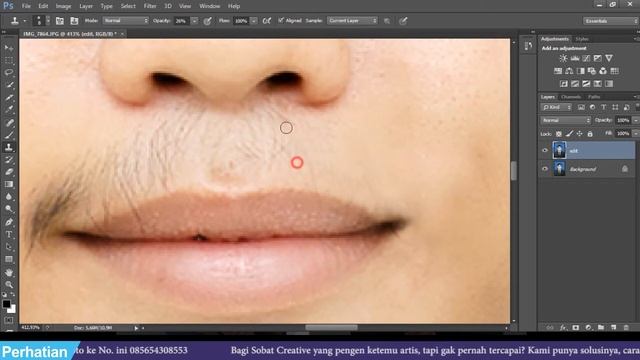Image resolution: width=640 pixels, height=360 pixels.
Task: Open the File menu
Action: 26,6
